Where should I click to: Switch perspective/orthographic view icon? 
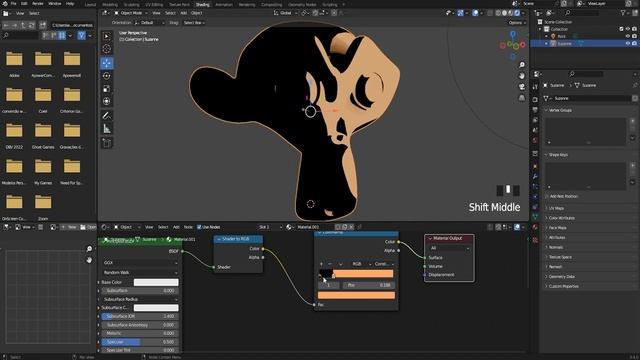pyautogui.click(x=522, y=98)
